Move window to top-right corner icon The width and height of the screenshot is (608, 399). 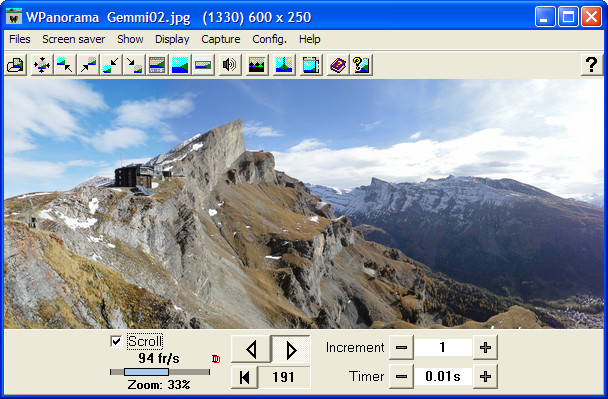pyautogui.click(x=88, y=64)
